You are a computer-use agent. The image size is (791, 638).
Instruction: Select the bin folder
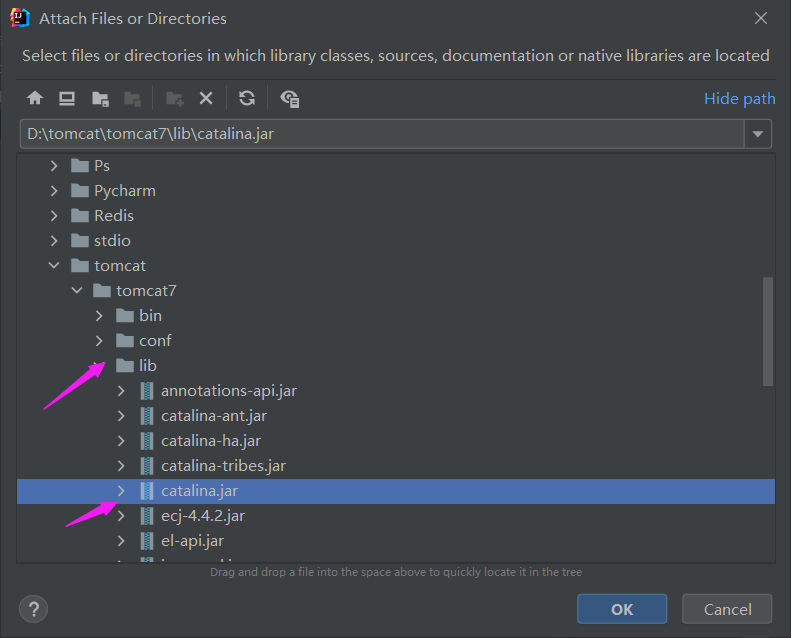click(150, 316)
